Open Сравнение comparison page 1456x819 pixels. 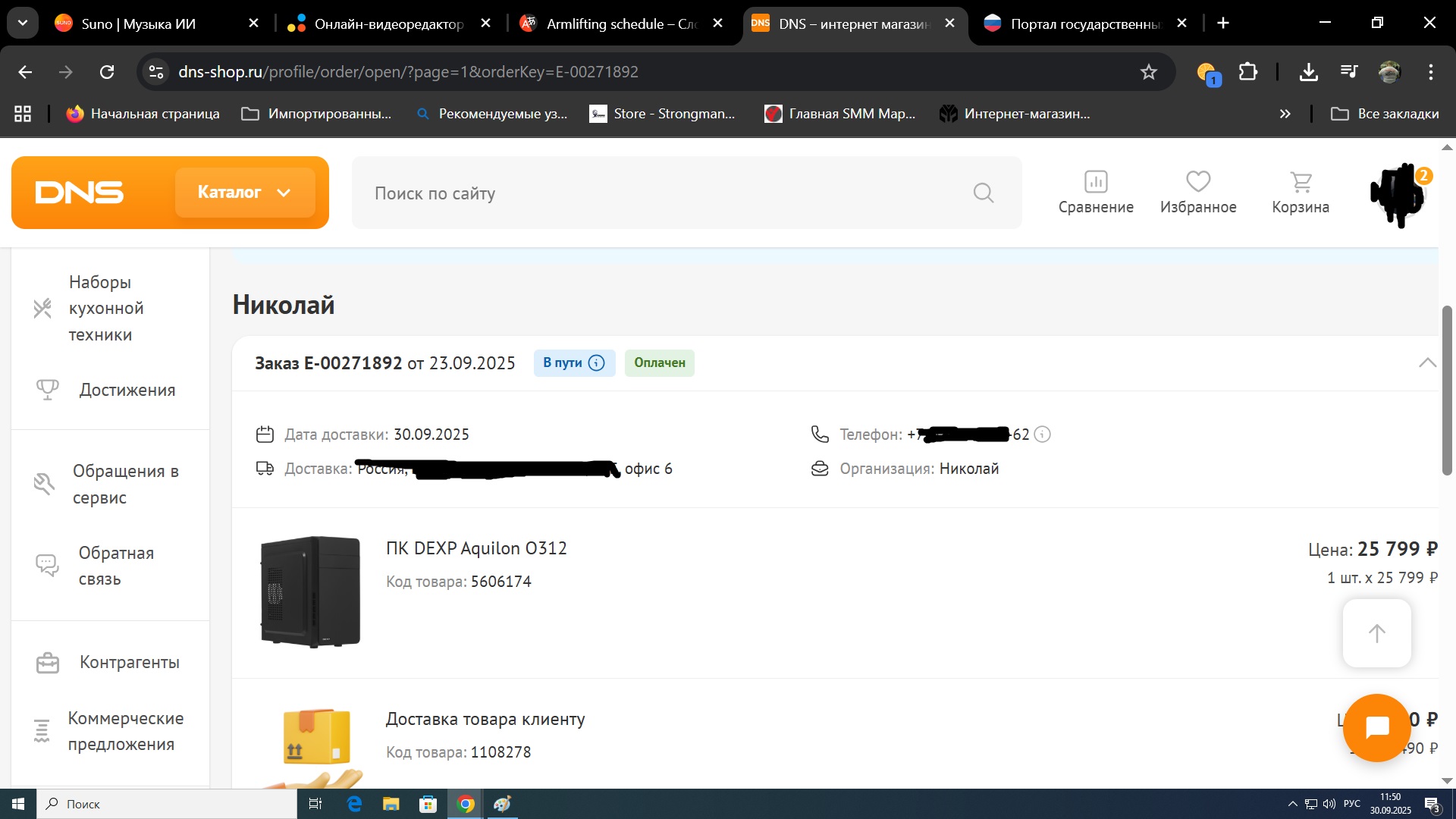pyautogui.click(x=1096, y=193)
